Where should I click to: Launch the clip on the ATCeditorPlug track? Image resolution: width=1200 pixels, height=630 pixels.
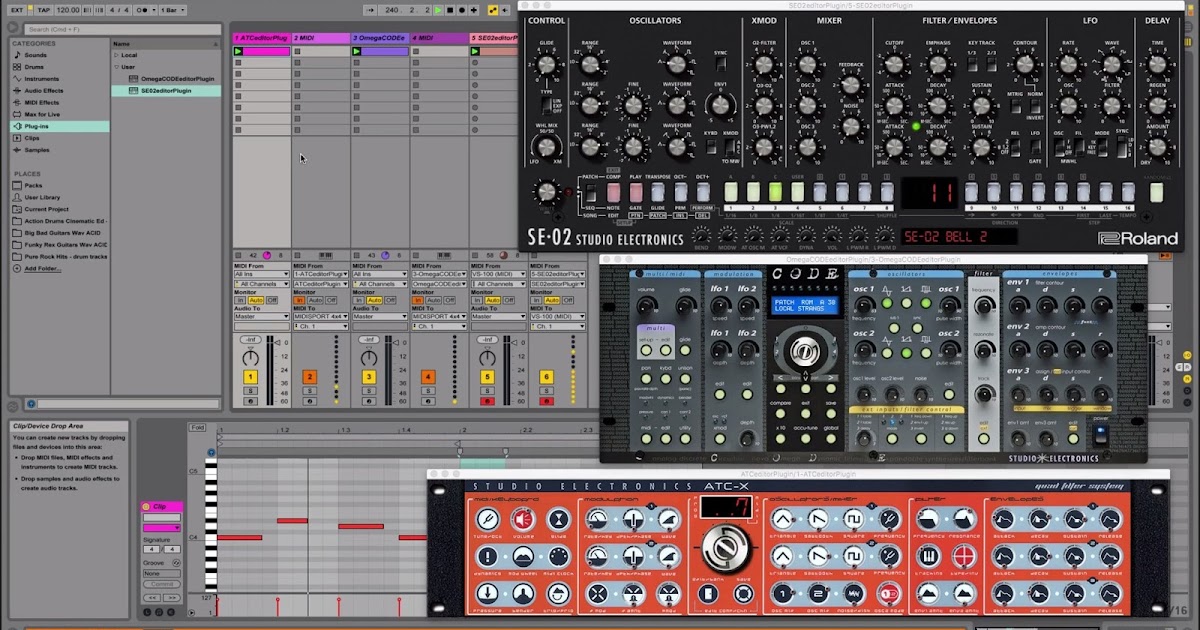[x=240, y=50]
